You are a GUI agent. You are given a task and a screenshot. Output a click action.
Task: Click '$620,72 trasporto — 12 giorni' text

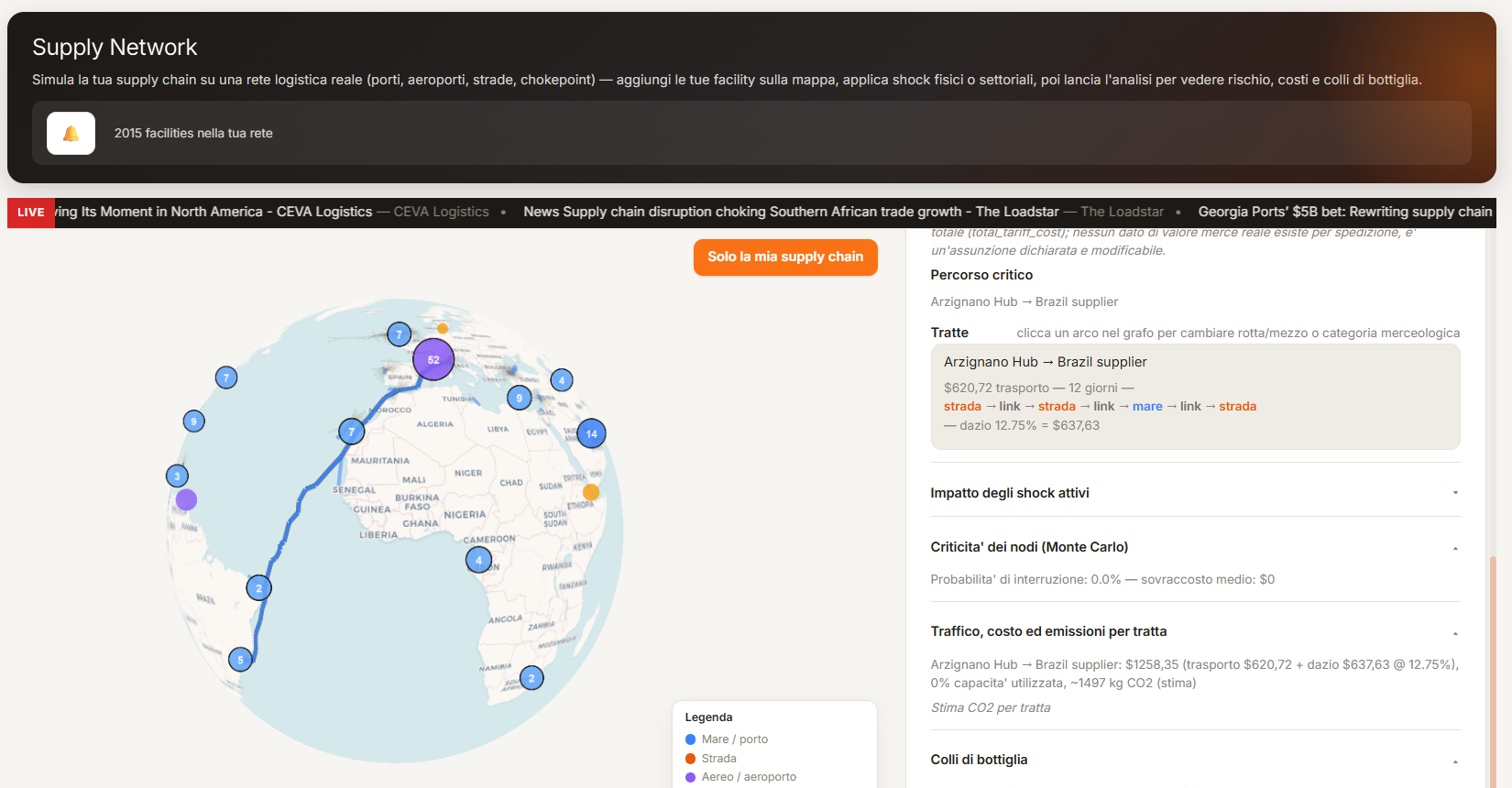click(x=1031, y=389)
